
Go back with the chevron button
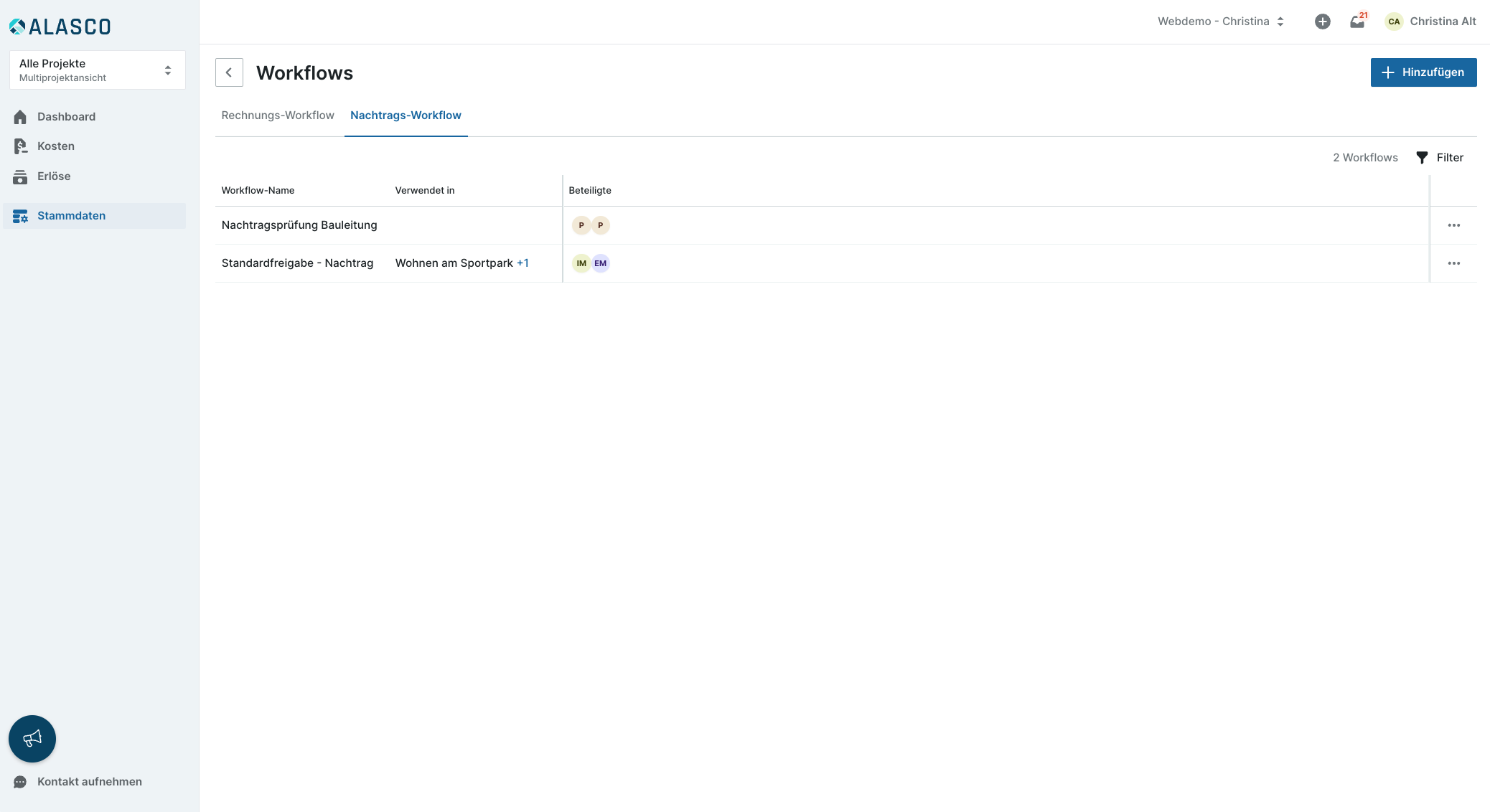(x=229, y=72)
